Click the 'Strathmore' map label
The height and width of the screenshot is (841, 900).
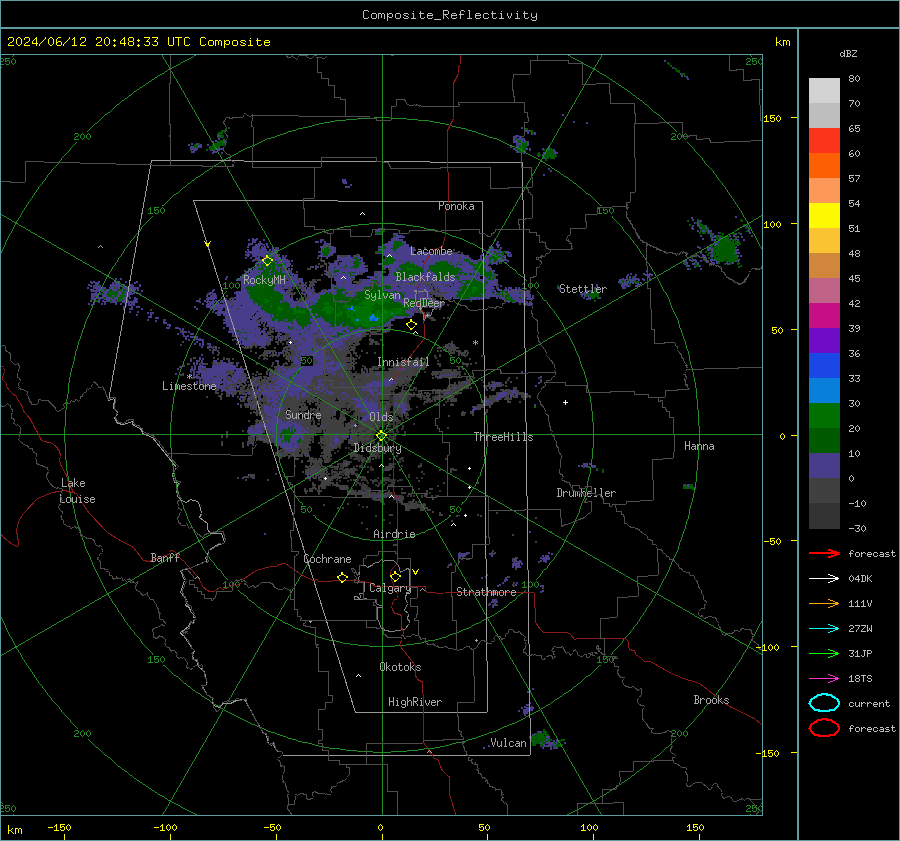[x=486, y=592]
